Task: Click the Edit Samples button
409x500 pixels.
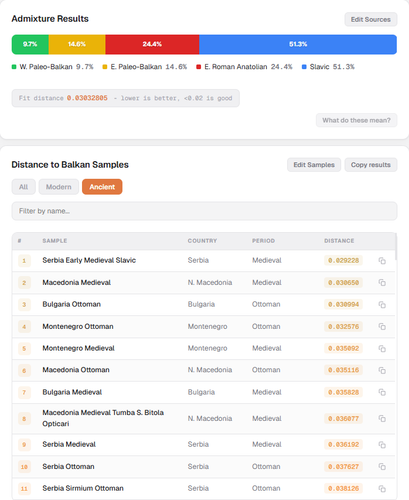Action: pos(314,165)
